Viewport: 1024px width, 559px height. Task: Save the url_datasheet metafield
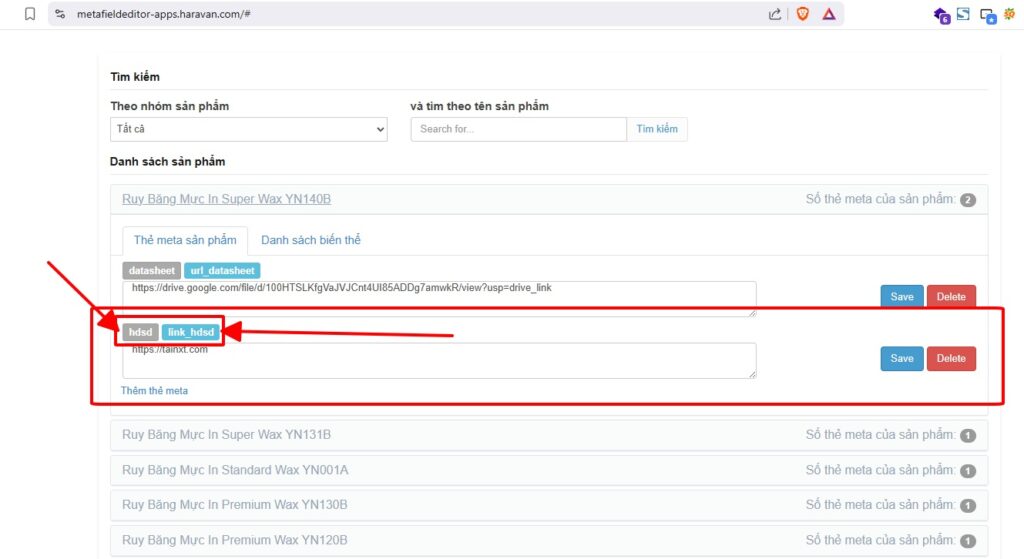click(x=901, y=297)
